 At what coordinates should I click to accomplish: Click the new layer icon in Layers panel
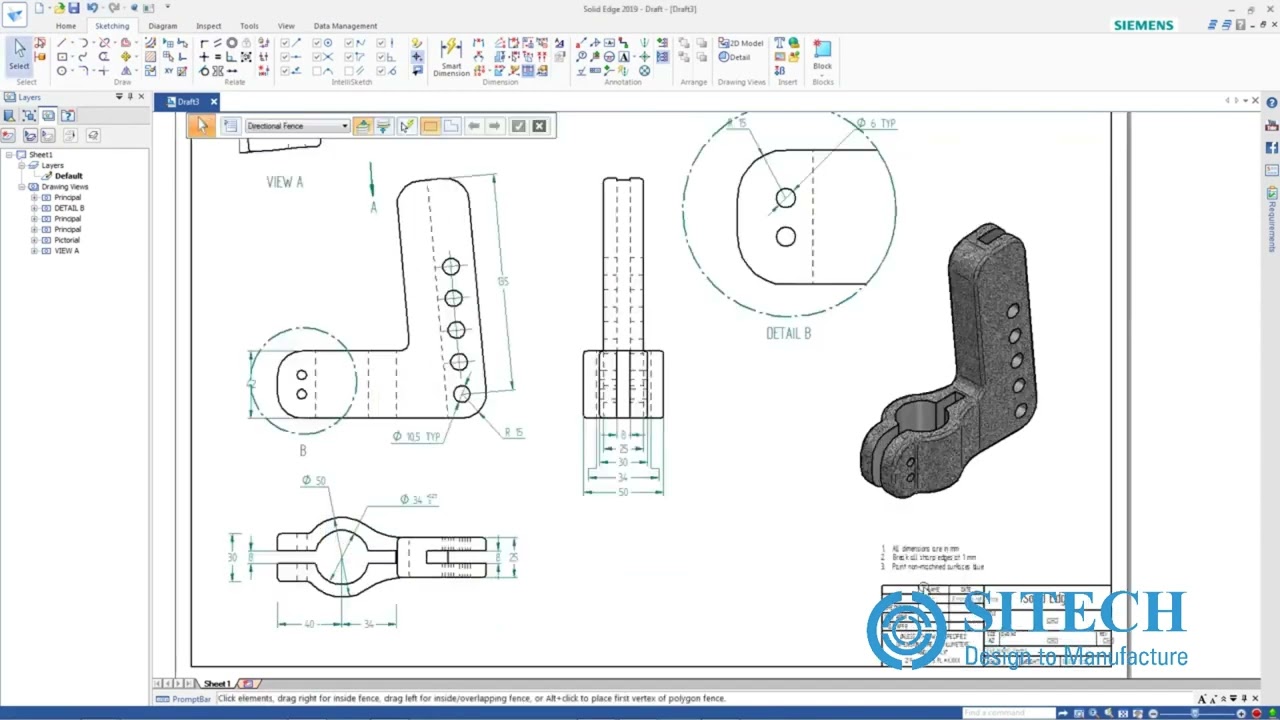click(8, 135)
